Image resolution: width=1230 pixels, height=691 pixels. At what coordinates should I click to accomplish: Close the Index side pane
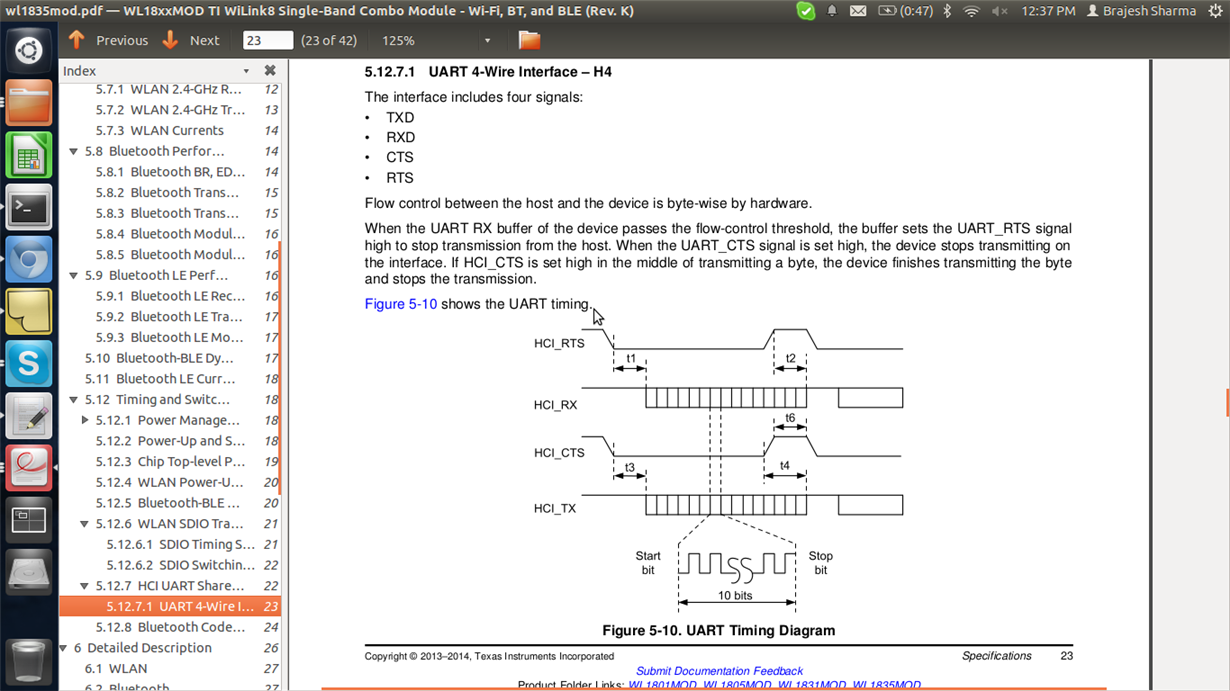pyautogui.click(x=270, y=70)
